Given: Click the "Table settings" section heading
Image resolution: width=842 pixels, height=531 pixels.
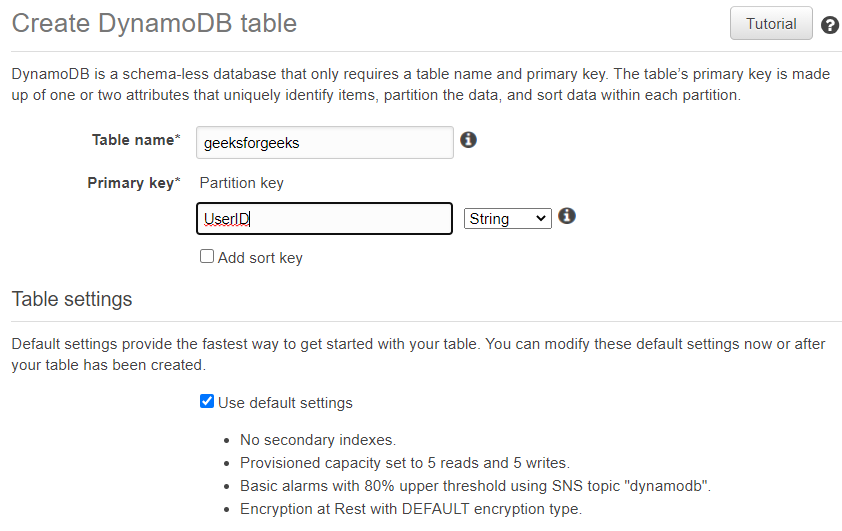Looking at the screenshot, I should [x=72, y=299].
